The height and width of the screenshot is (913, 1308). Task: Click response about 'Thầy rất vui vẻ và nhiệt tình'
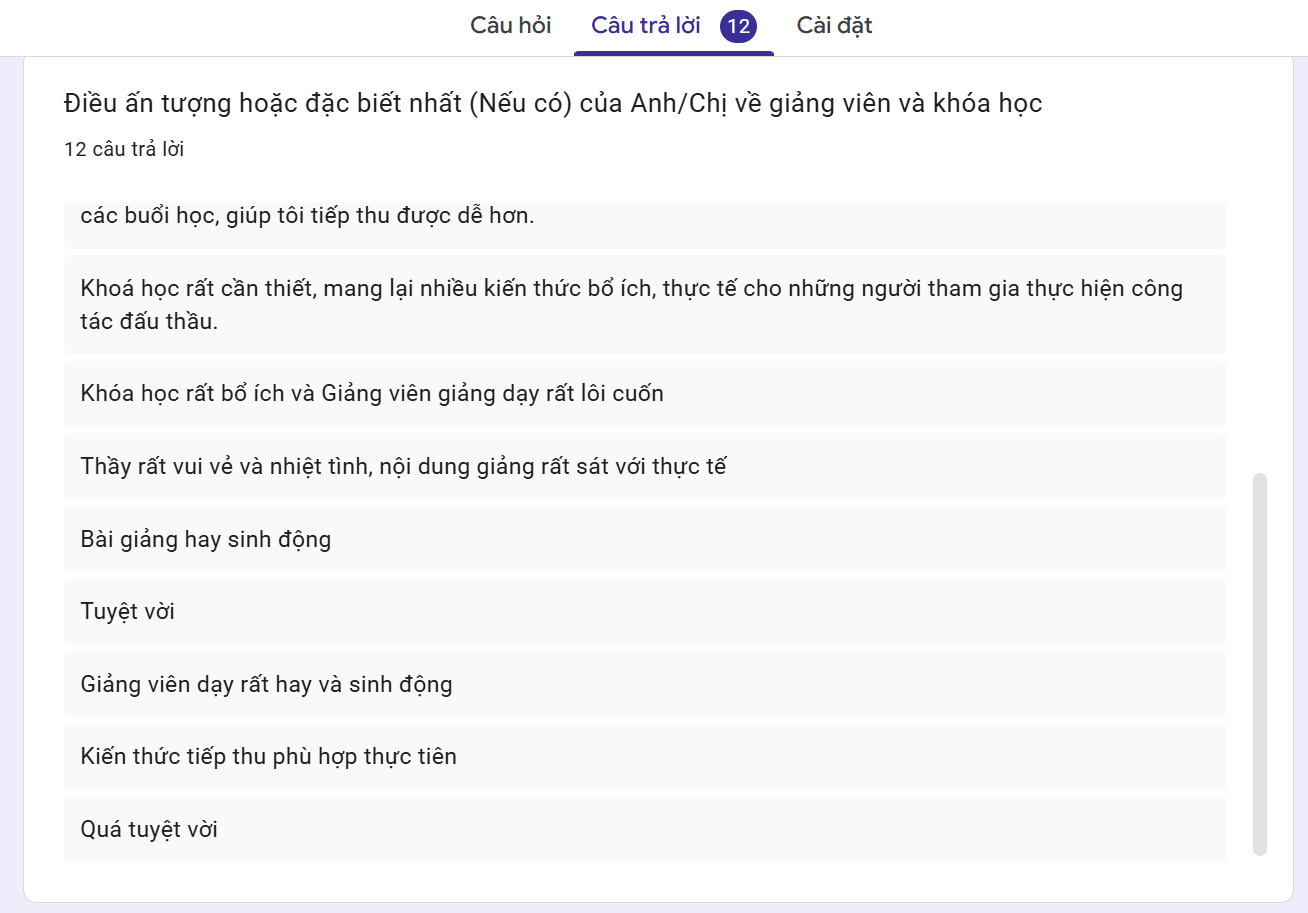(645, 466)
